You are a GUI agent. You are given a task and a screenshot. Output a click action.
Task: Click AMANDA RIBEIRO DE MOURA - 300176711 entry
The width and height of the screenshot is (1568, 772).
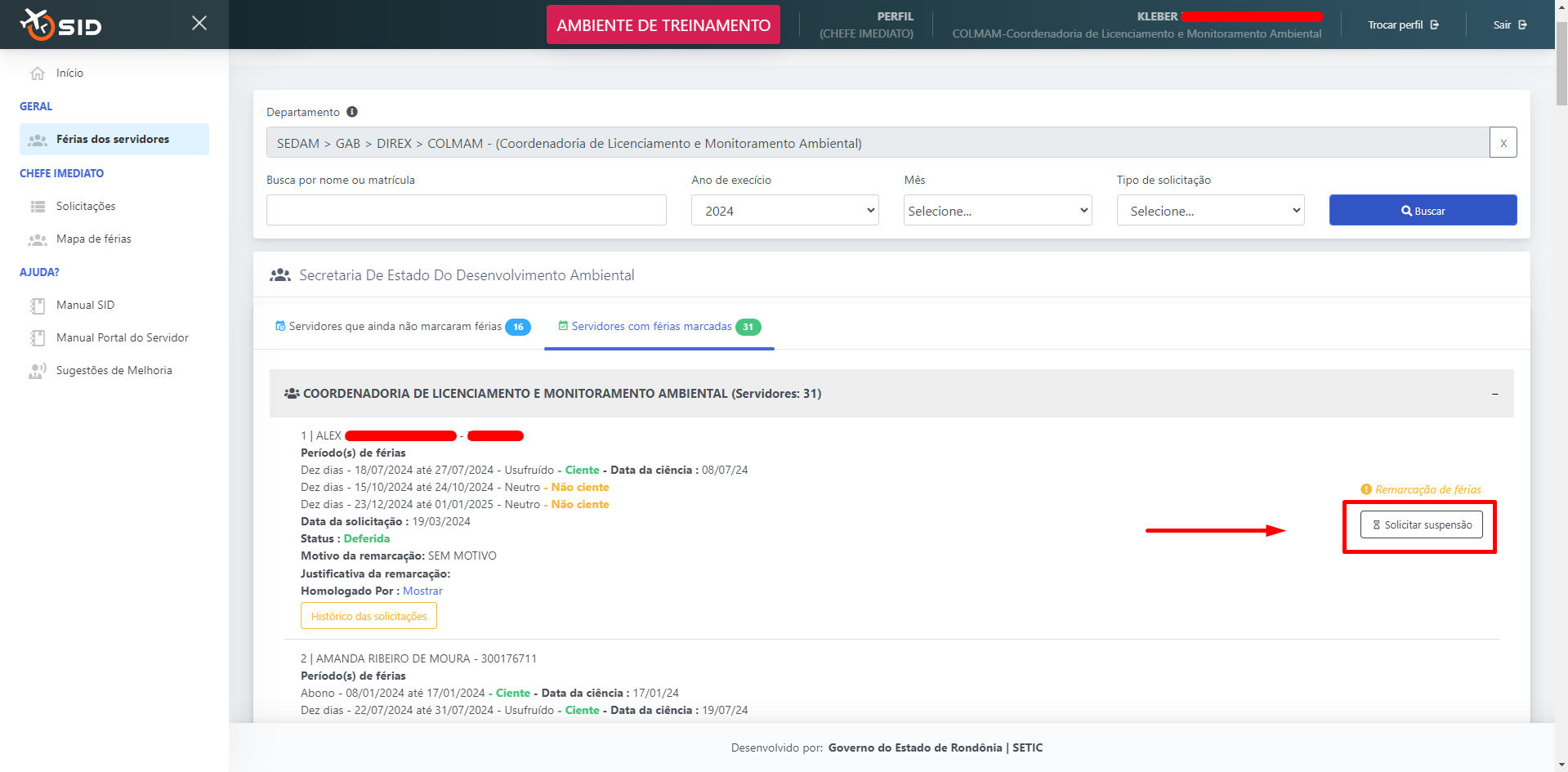418,658
